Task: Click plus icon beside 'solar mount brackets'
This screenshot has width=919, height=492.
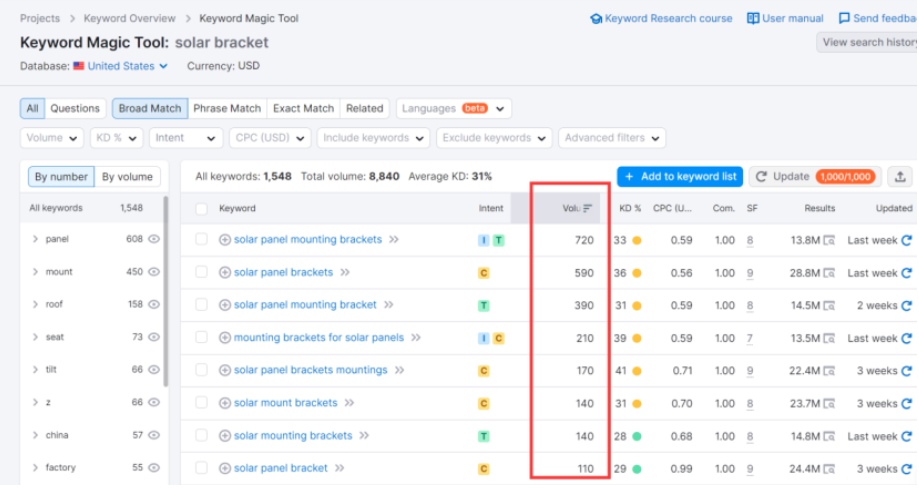Action: coord(225,403)
